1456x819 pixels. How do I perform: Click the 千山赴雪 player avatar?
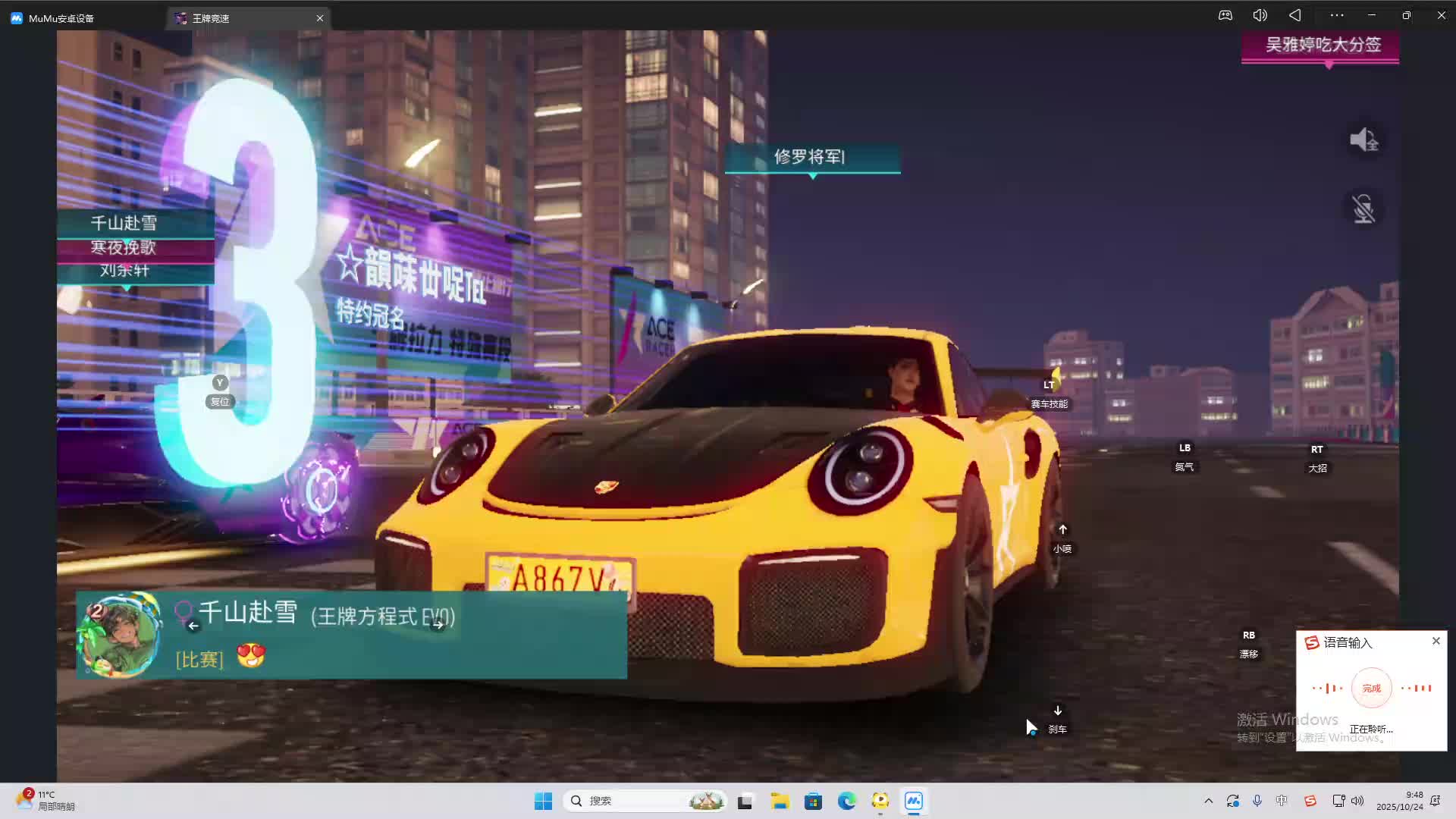[x=120, y=635]
